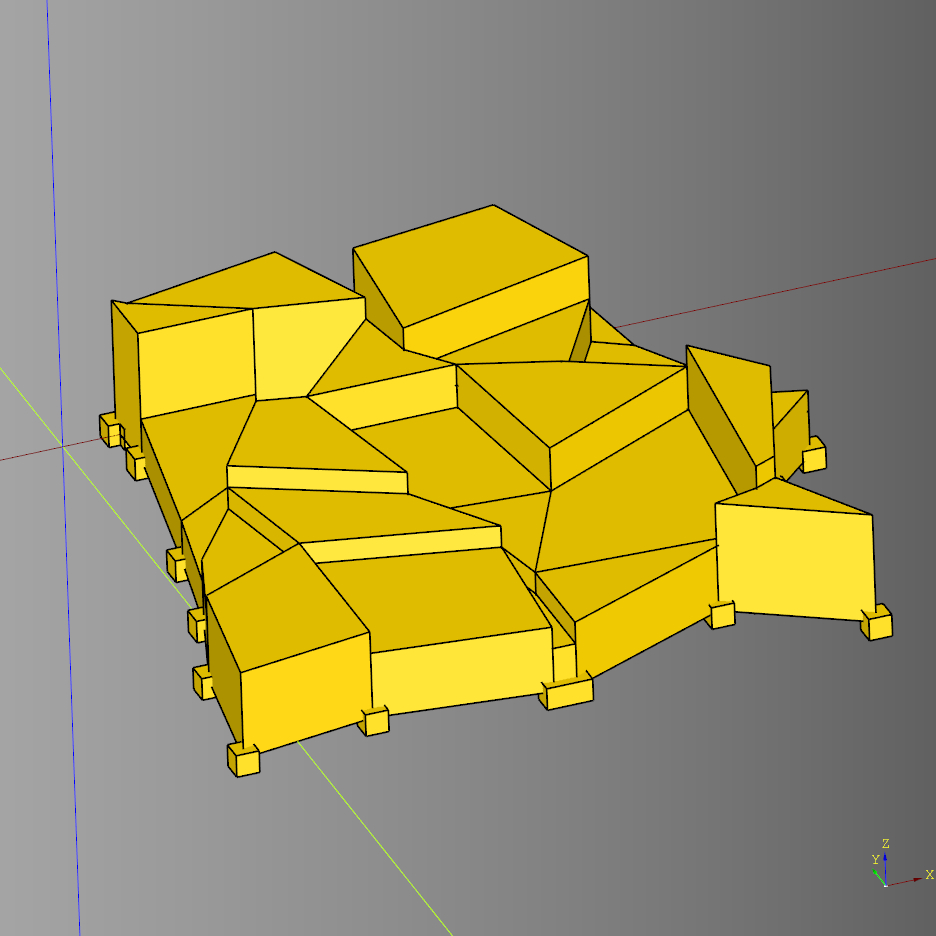
Task: Click the Y axis label in orientation triad
Action: (875, 859)
